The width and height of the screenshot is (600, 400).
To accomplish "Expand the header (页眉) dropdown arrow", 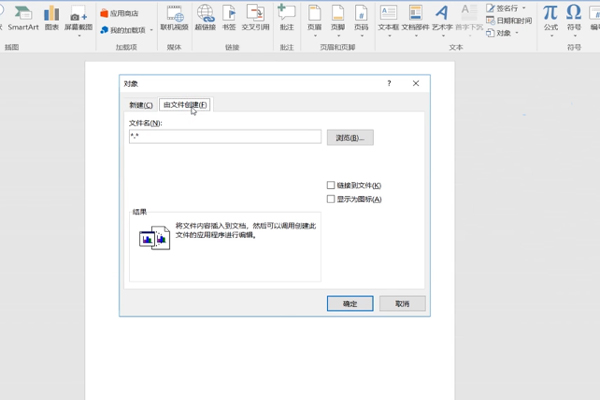I will [x=315, y=36].
